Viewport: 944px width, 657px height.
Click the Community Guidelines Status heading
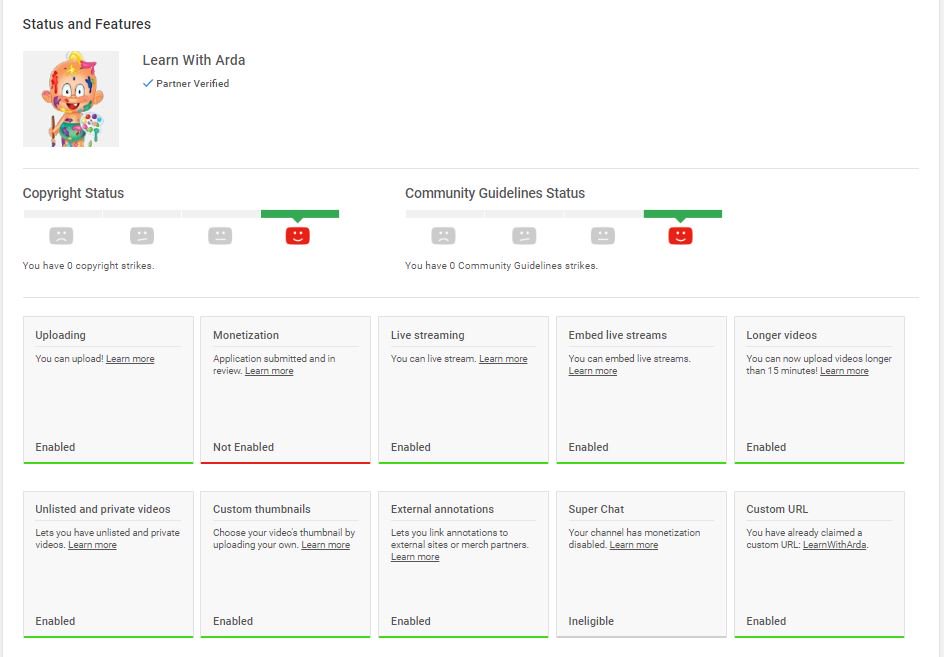click(495, 193)
